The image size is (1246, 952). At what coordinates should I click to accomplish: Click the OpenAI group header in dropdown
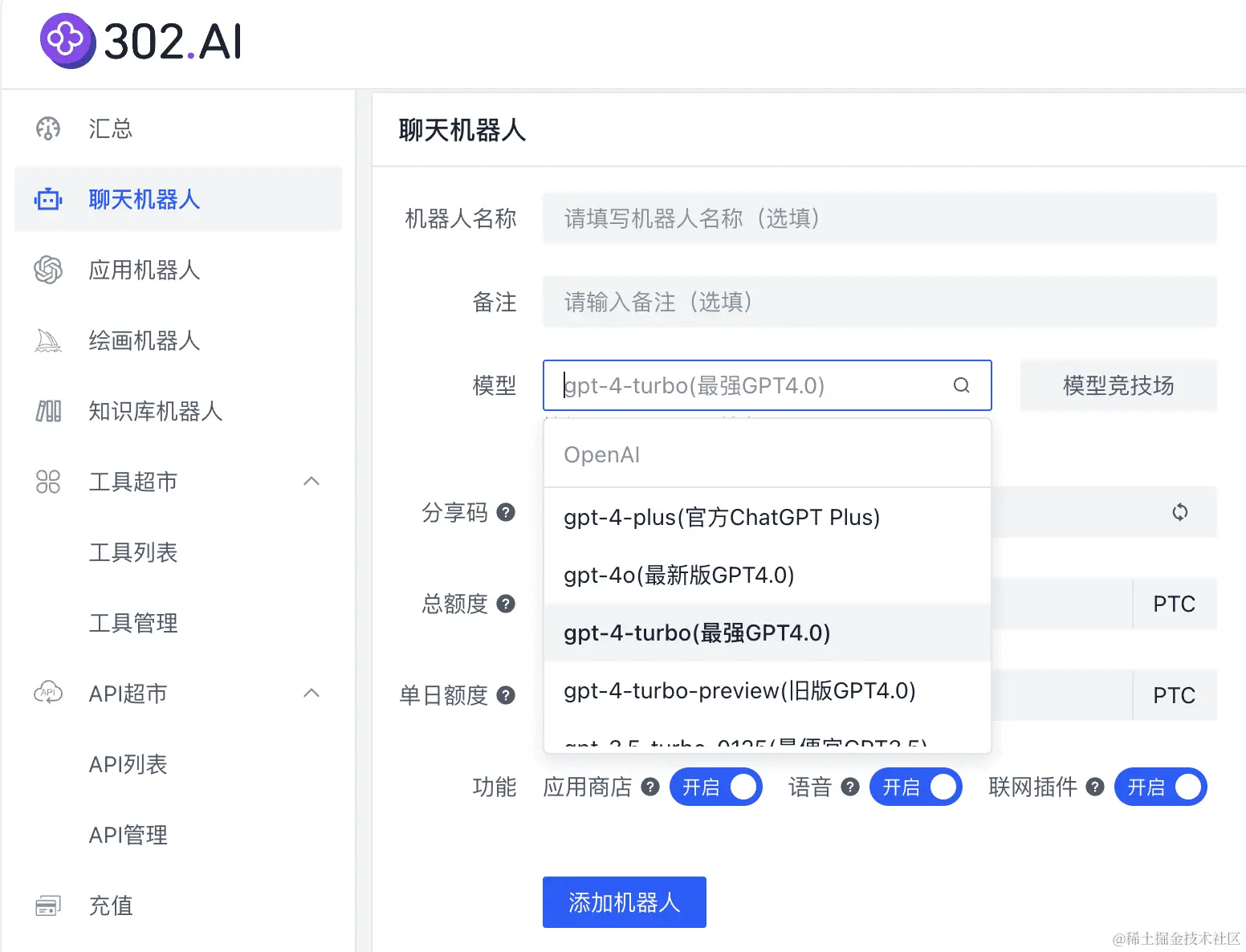pyautogui.click(x=602, y=454)
